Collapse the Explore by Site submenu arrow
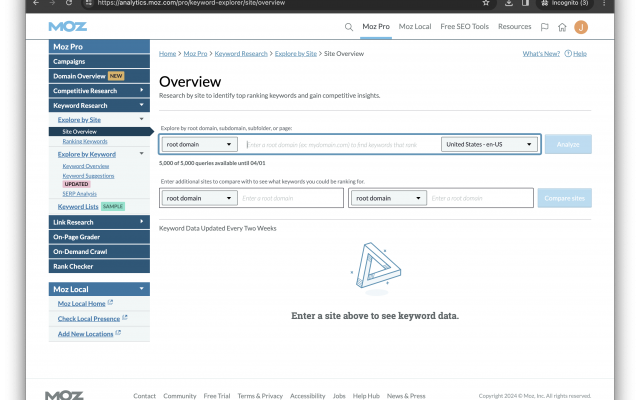Viewport: 640px width, 400px height. pos(142,119)
